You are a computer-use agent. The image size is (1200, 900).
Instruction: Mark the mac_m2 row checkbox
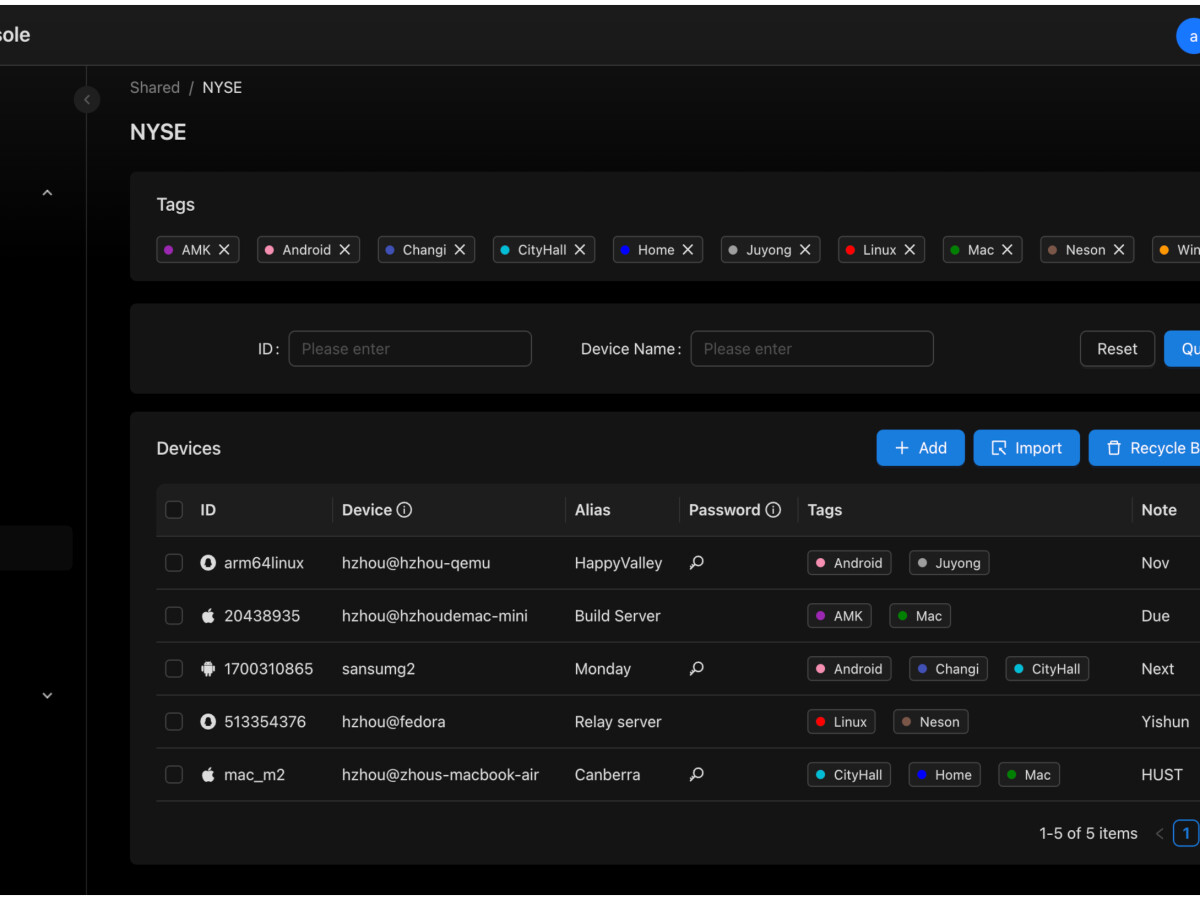[174, 775]
